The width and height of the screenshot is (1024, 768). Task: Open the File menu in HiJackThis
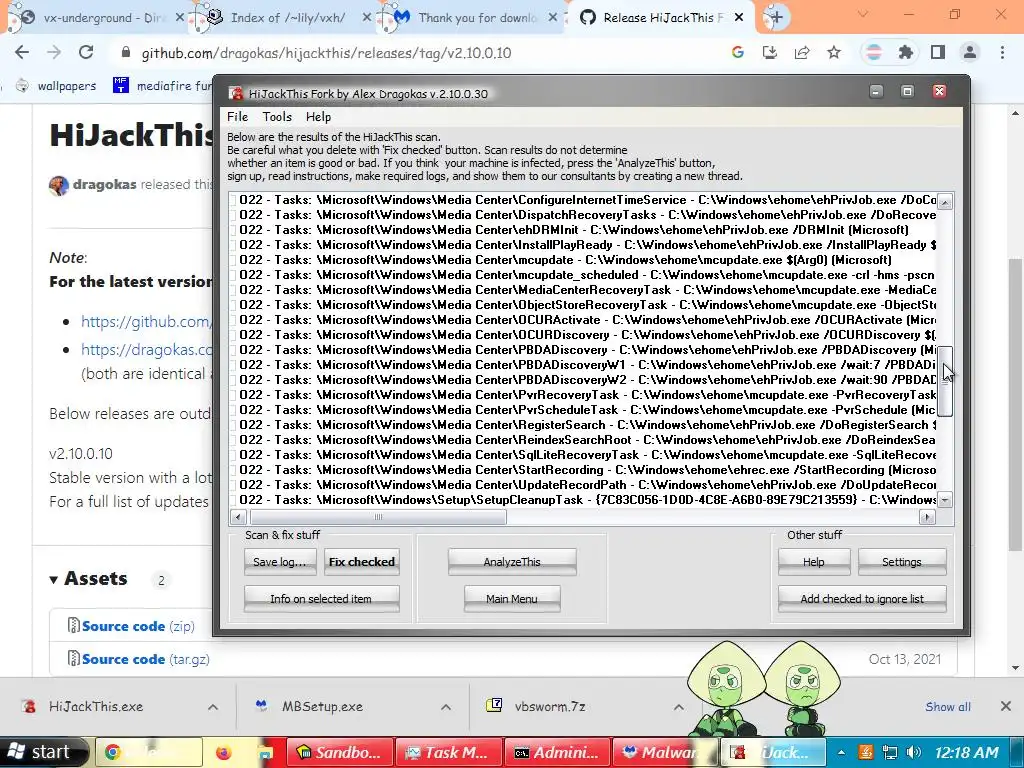238,117
